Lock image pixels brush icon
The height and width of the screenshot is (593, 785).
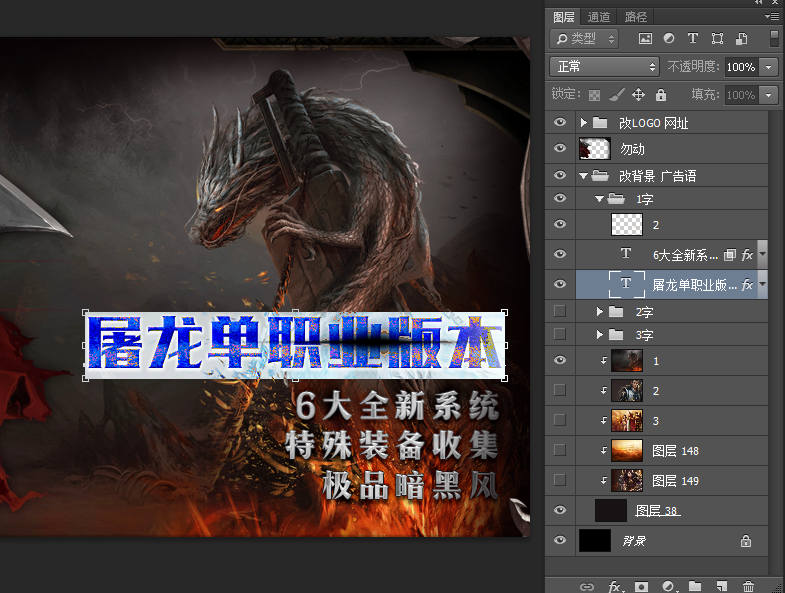point(617,95)
